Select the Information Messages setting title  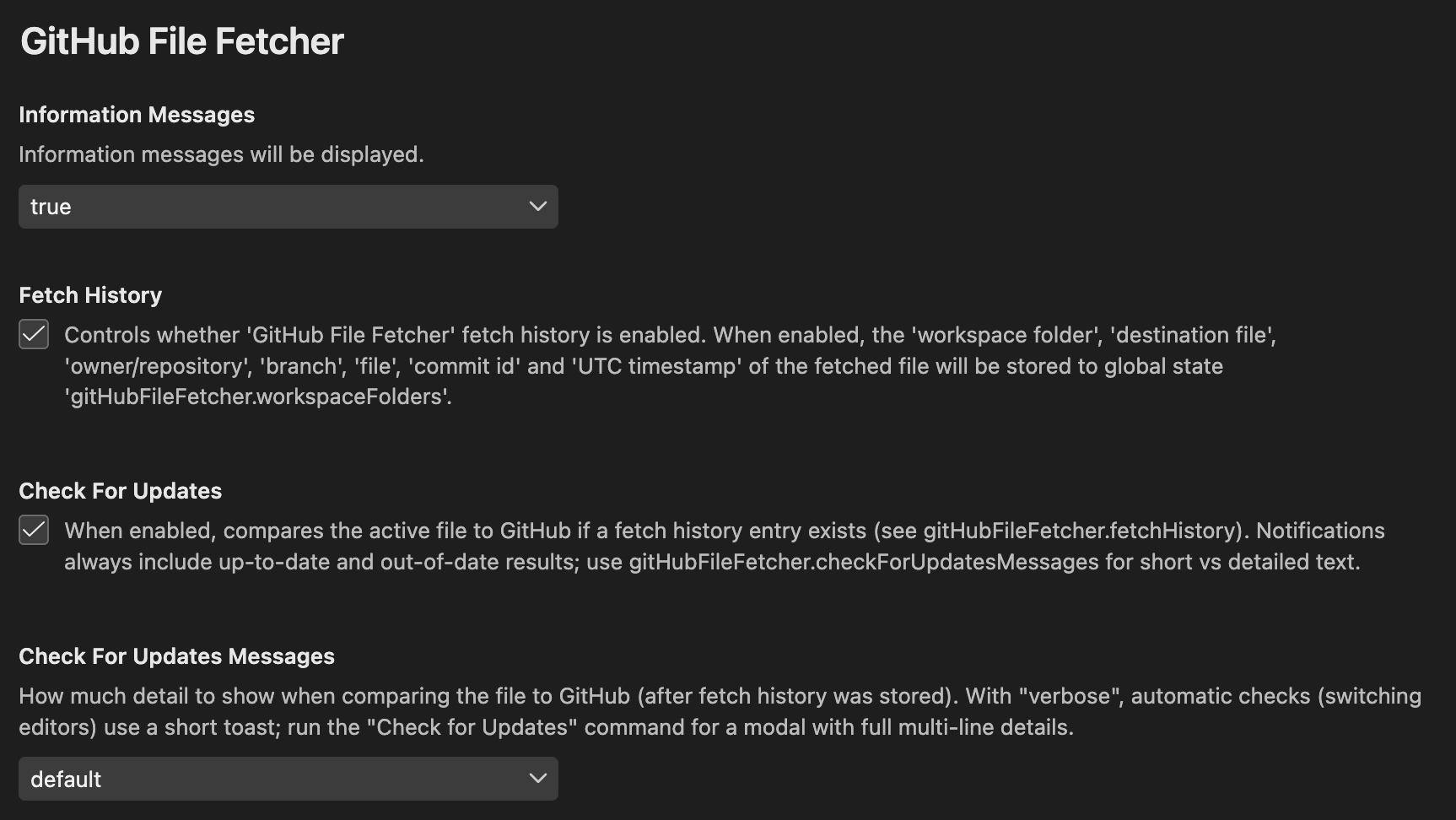137,115
